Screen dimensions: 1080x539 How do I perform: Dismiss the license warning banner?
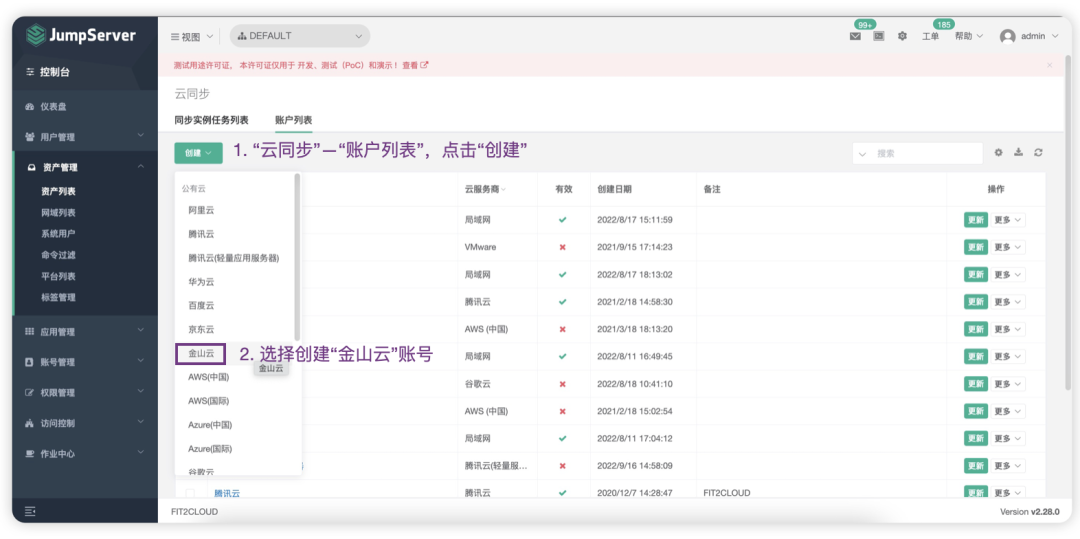click(1050, 65)
